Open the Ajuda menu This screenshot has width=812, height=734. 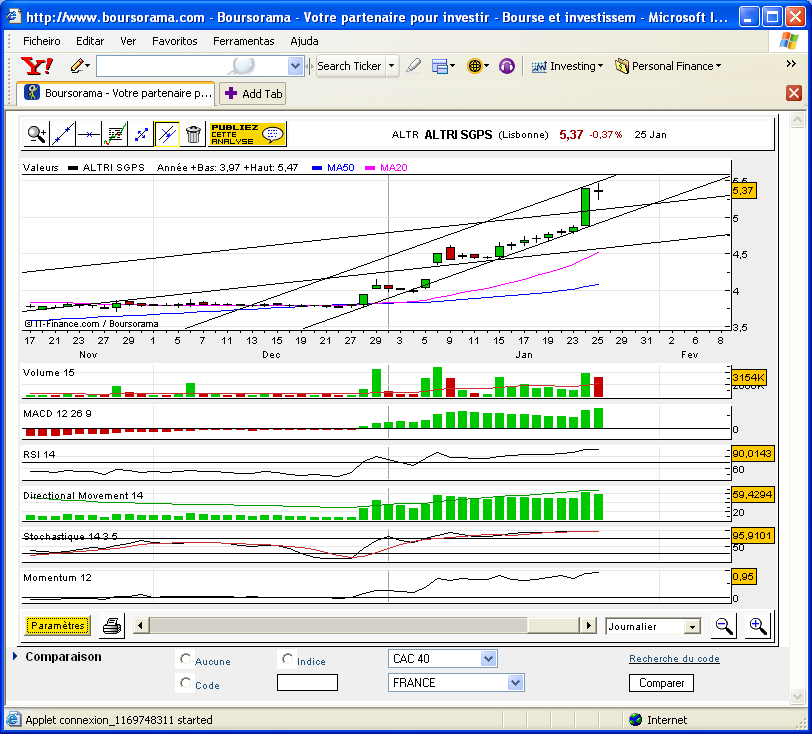coord(304,41)
